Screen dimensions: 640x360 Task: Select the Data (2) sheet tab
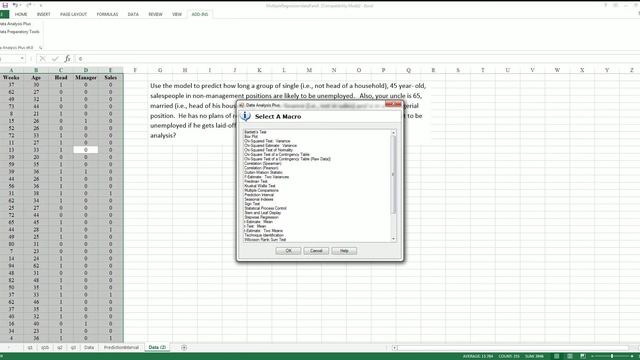click(x=157, y=347)
